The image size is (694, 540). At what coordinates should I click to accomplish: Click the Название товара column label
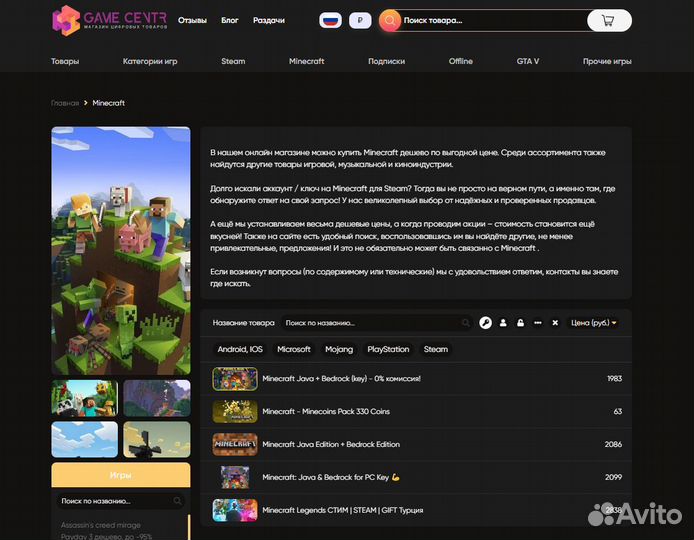click(243, 323)
